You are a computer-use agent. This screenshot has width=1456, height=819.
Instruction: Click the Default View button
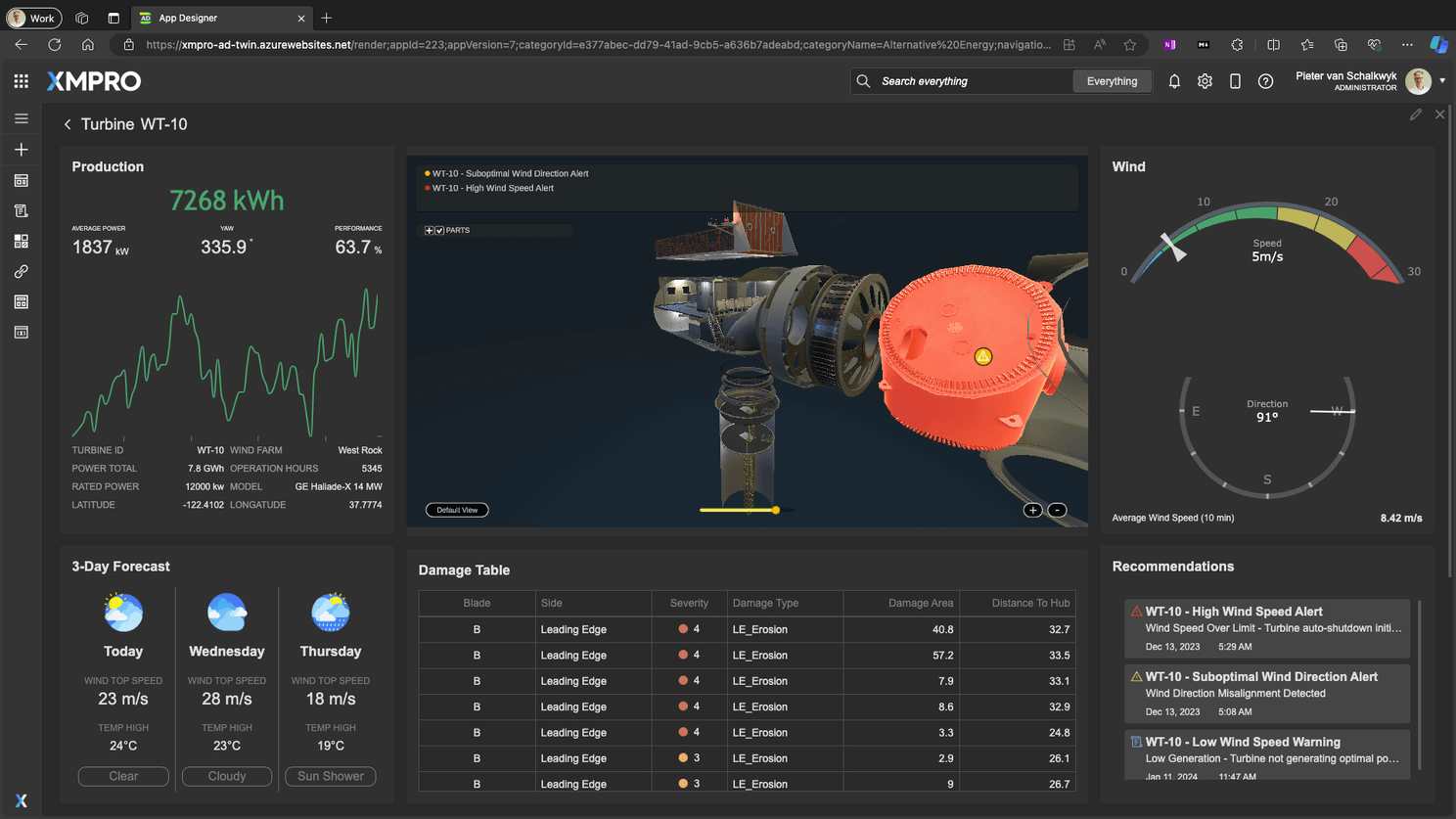tap(457, 510)
